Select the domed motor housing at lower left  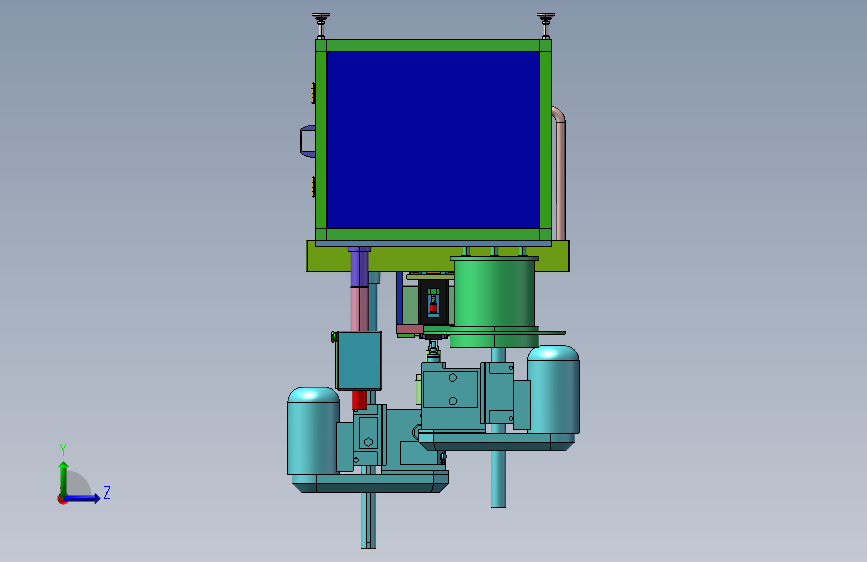click(313, 431)
